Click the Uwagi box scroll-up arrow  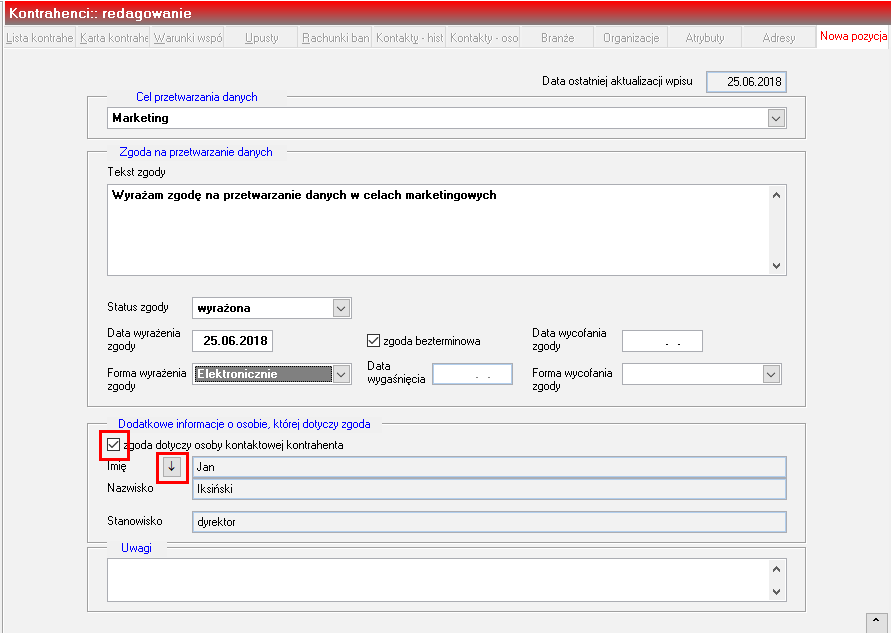coord(777,569)
